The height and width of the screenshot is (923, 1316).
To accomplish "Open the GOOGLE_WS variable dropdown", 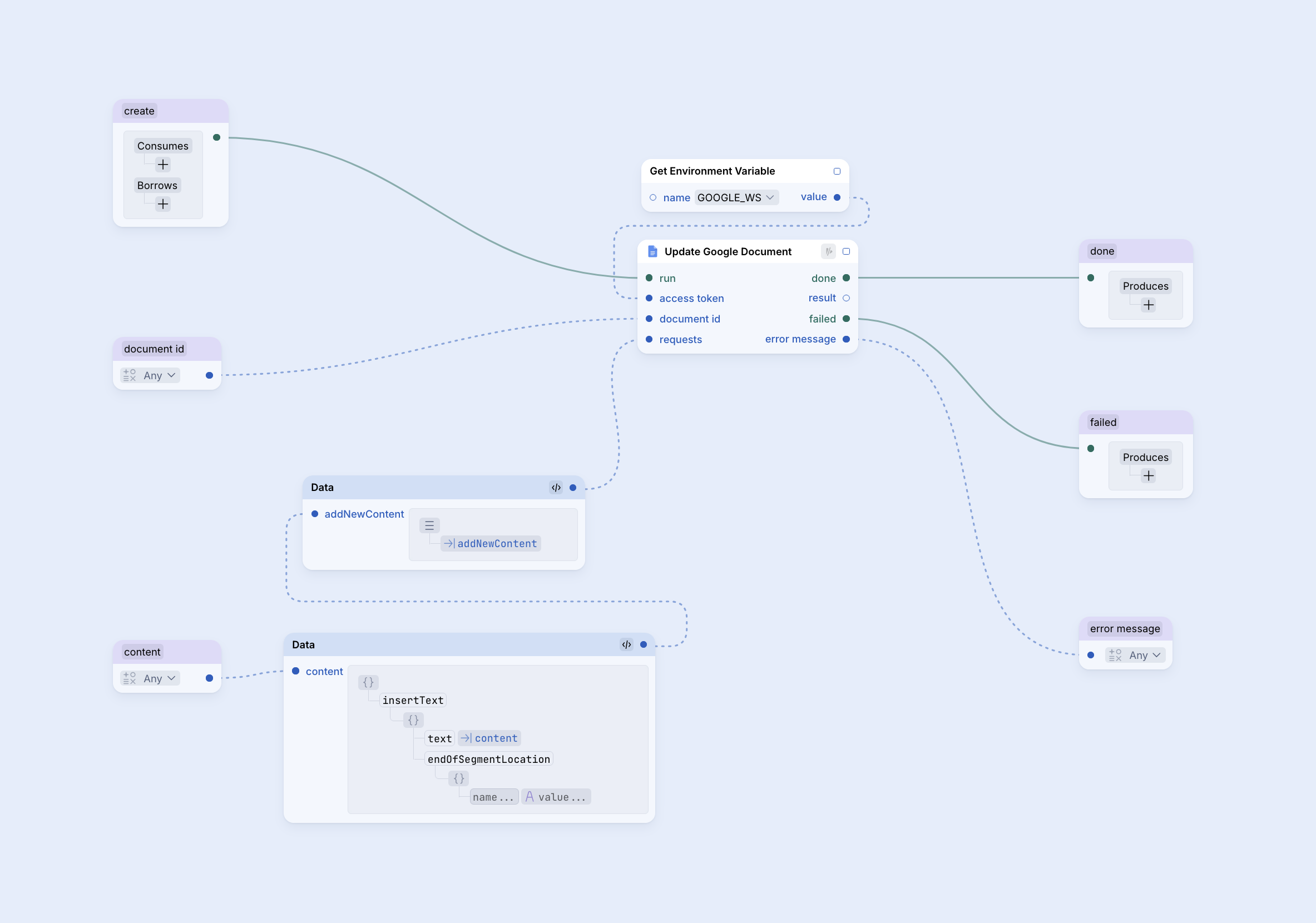I will pos(736,197).
